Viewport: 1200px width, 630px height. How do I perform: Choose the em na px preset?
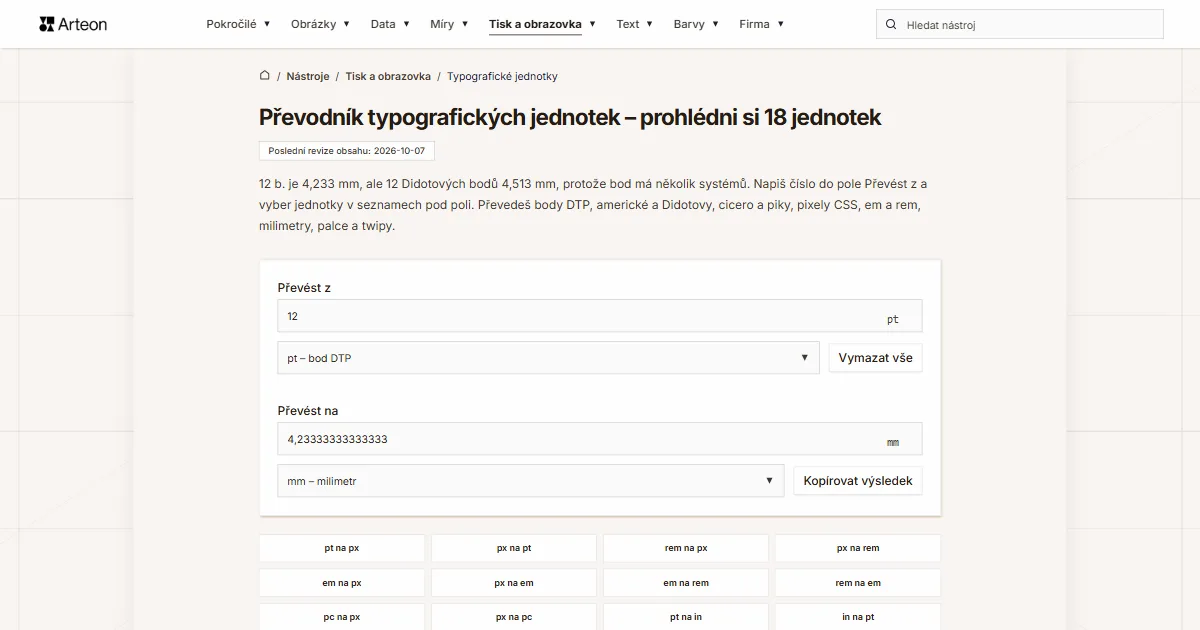[x=342, y=583]
